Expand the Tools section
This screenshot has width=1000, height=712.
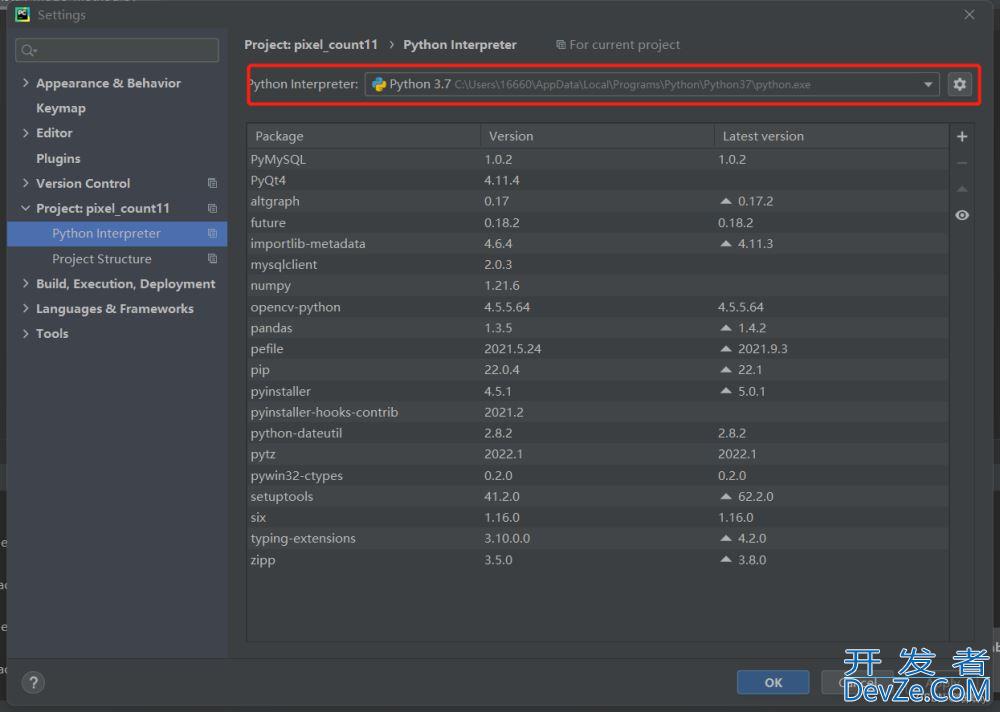[x=26, y=334]
